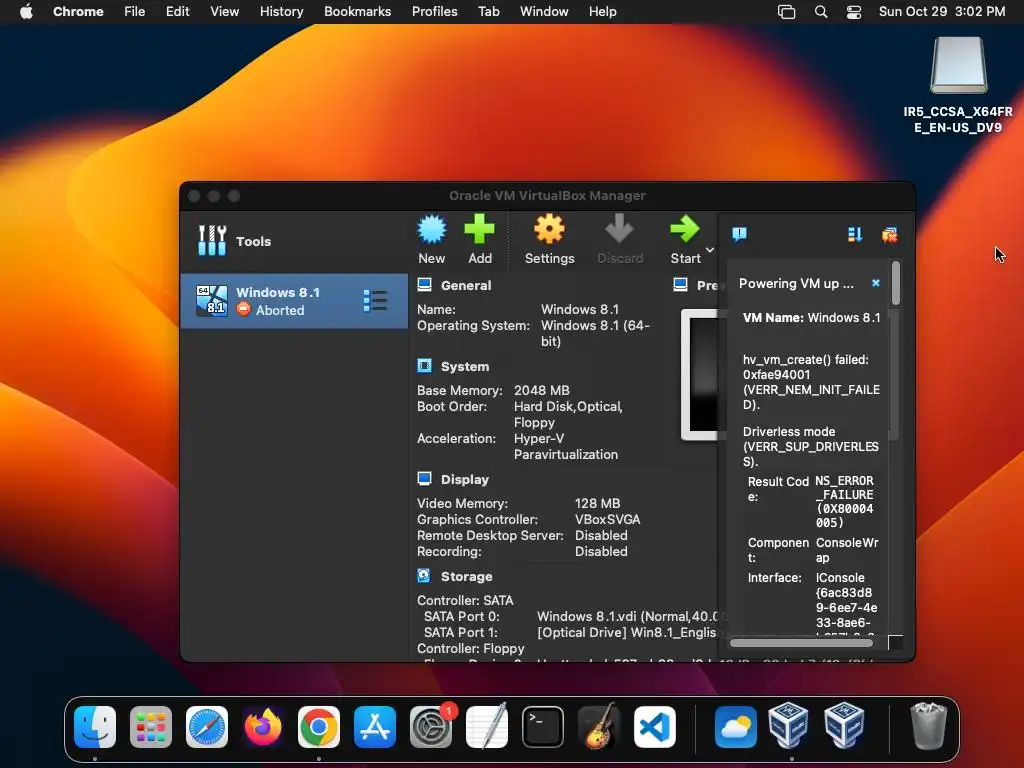Image resolution: width=1024 pixels, height=768 pixels.
Task: Click the Optical Drive Win8.1 entry
Action: pos(627,632)
